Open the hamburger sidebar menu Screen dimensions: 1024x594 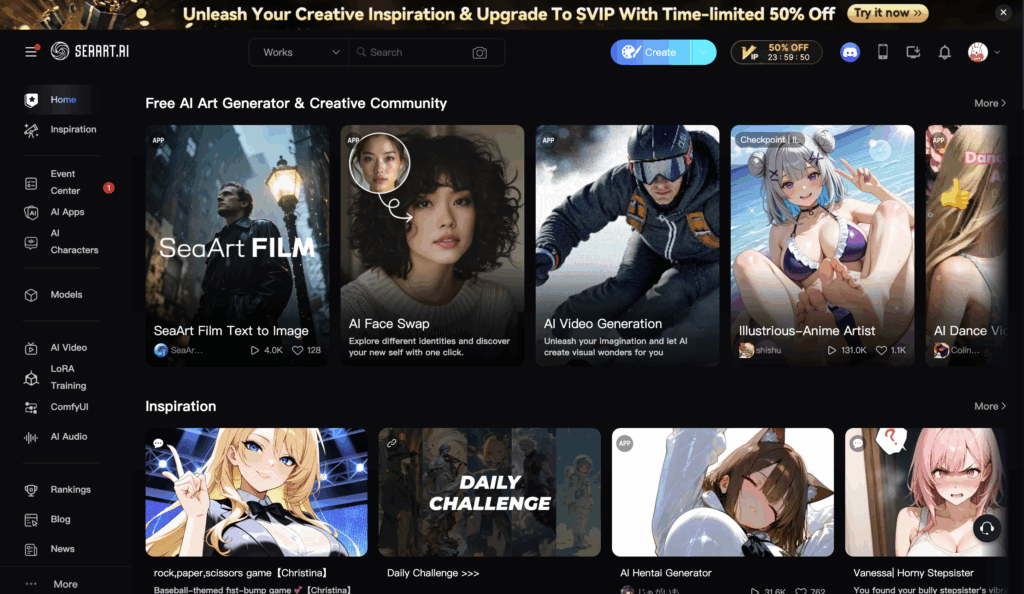31,52
